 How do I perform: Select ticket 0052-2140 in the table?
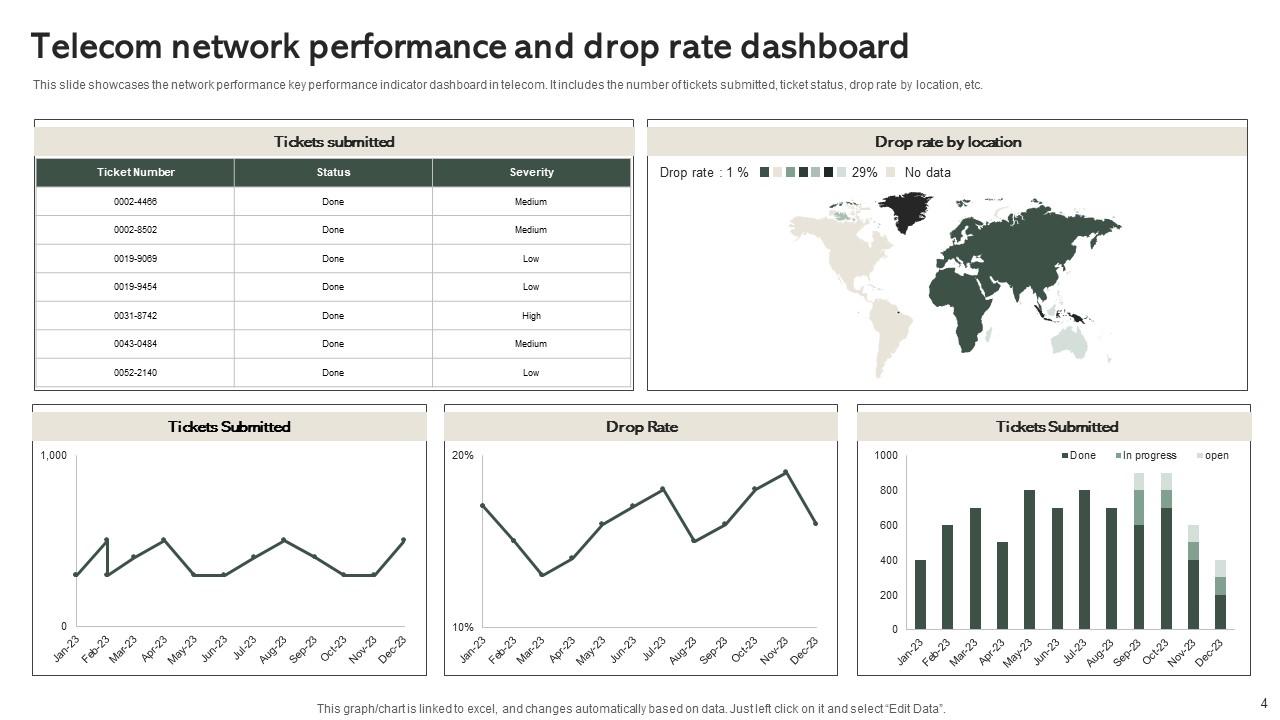pos(135,373)
